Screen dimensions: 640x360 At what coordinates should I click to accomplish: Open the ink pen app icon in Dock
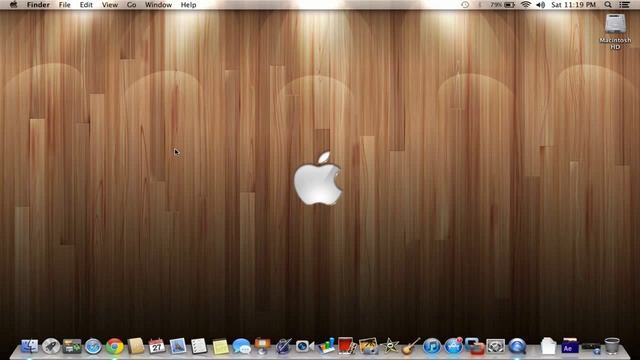[284, 346]
